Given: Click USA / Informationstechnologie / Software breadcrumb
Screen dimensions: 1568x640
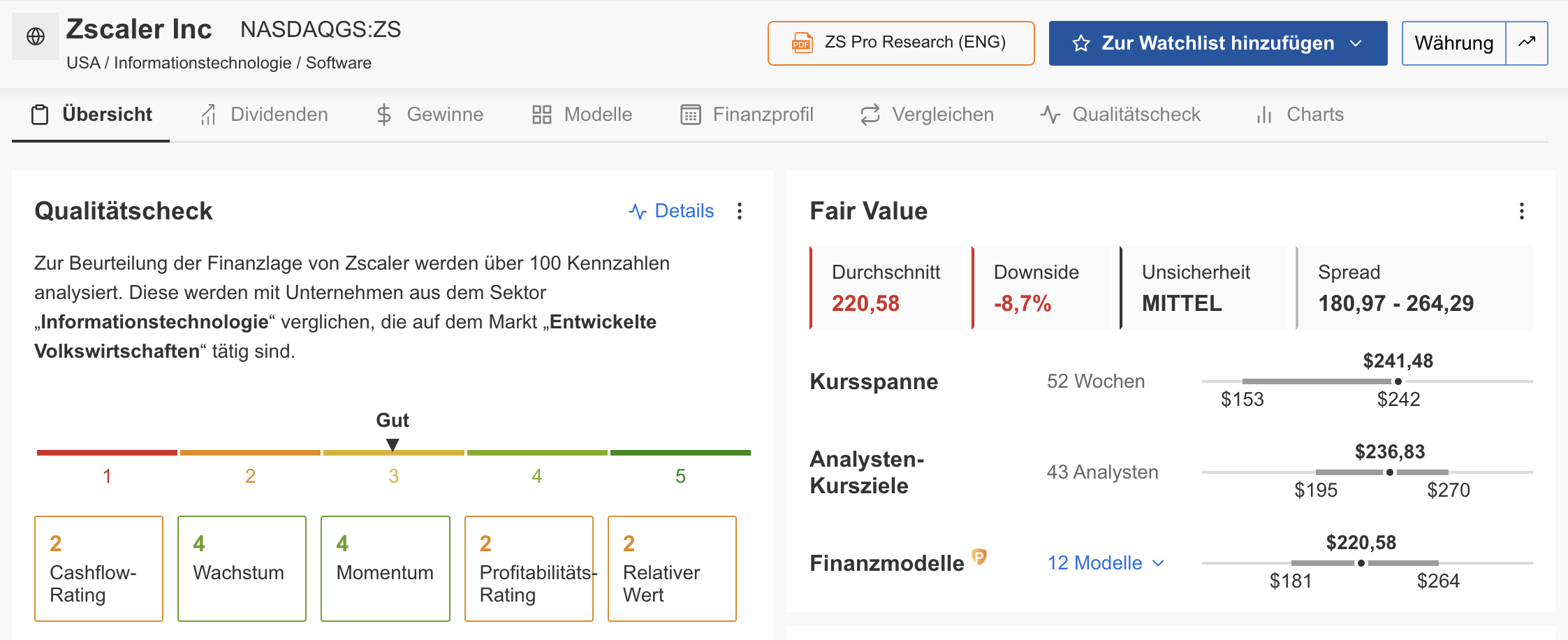Looking at the screenshot, I should pyautogui.click(x=219, y=63).
